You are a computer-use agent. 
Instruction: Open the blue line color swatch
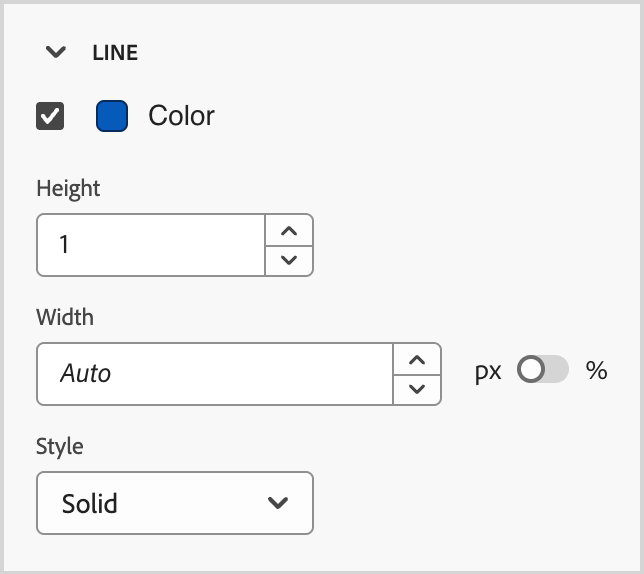pyautogui.click(x=112, y=117)
